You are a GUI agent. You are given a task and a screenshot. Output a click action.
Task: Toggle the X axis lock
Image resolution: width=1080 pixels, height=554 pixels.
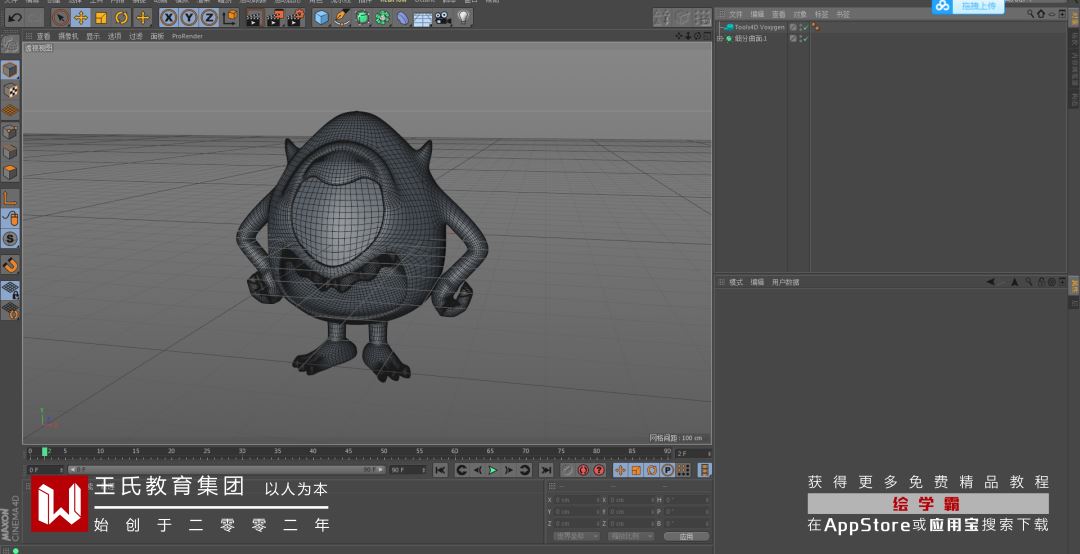pos(169,18)
